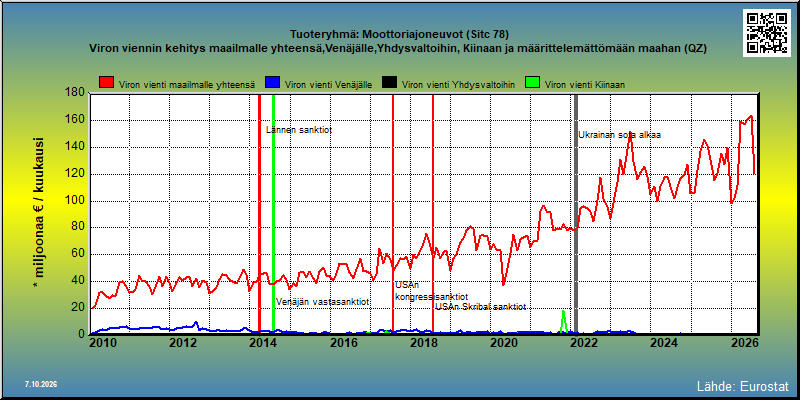Click y-axis value 60
This screenshot has height=400, width=800.
(78, 254)
